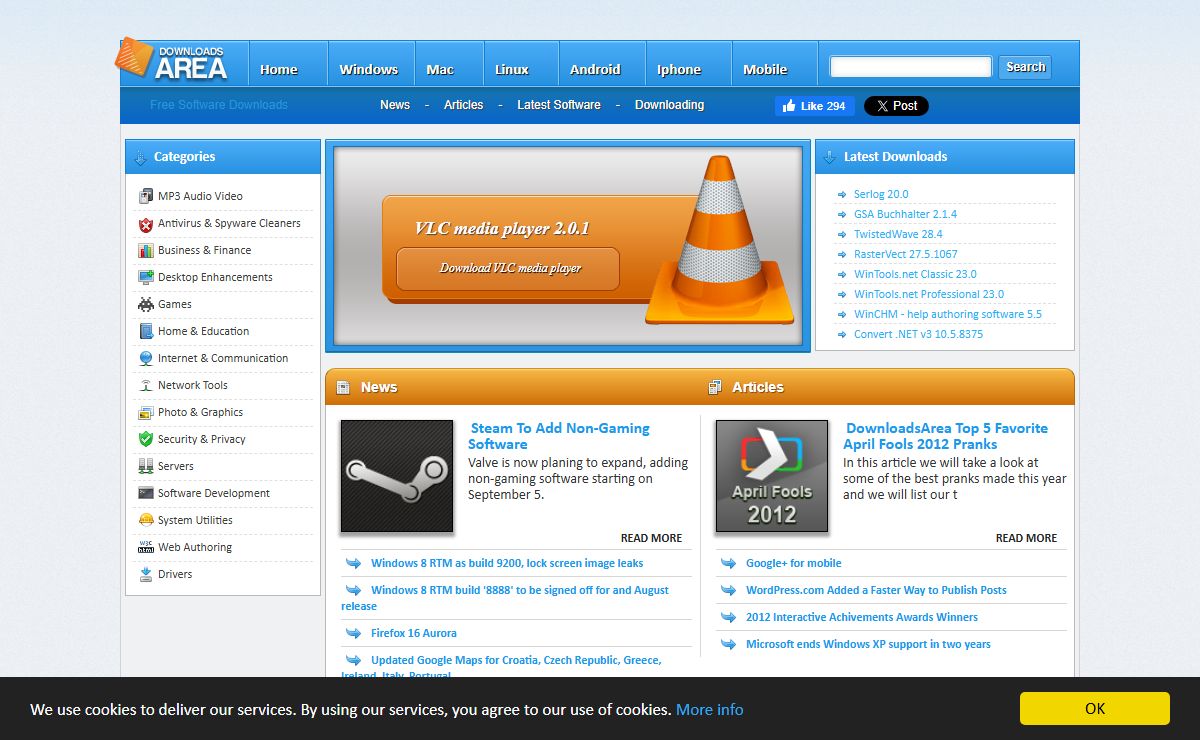Click READ MORE under April Fools article

click(1026, 538)
